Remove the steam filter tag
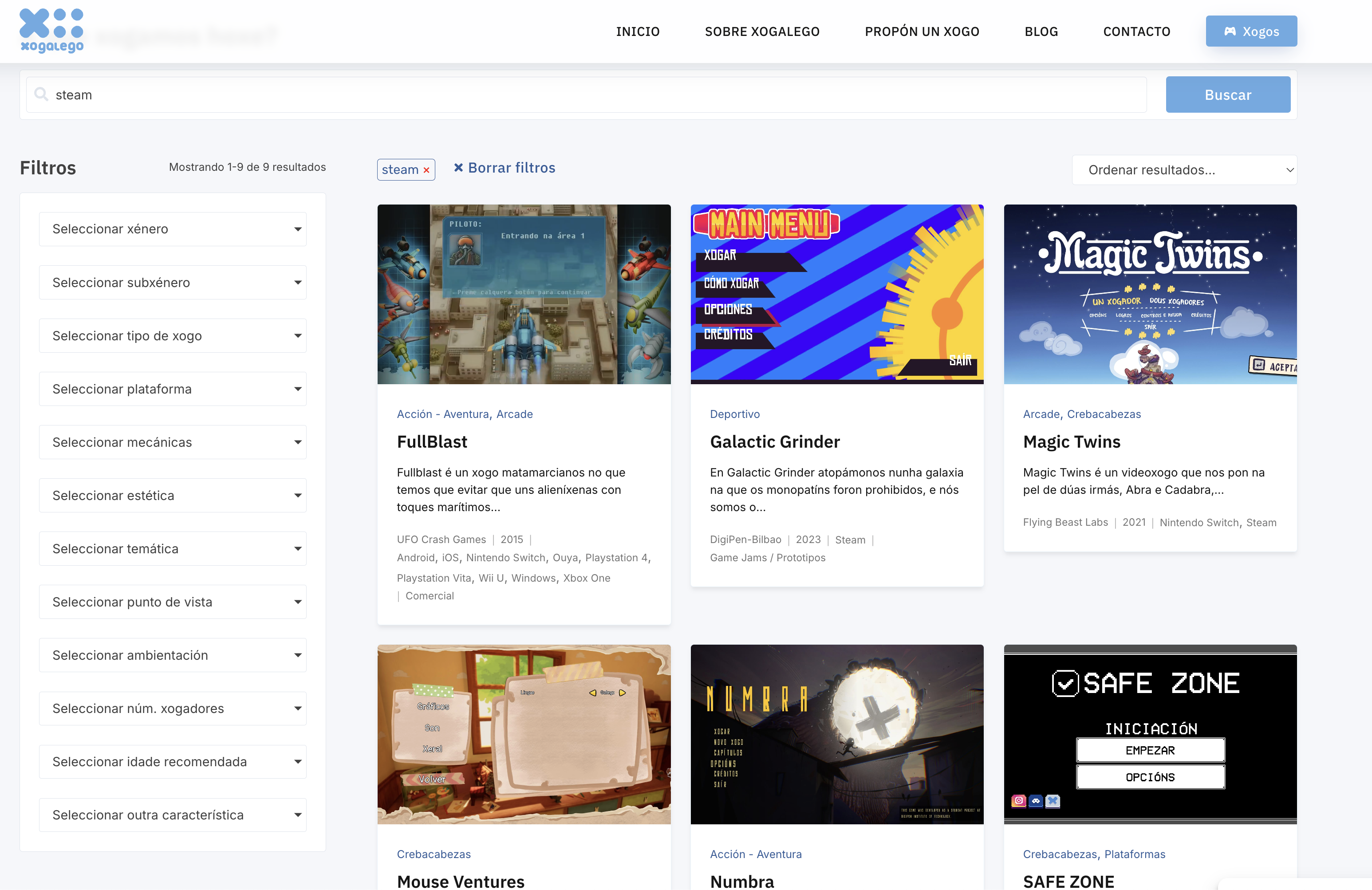The image size is (1372, 890). pos(426,170)
